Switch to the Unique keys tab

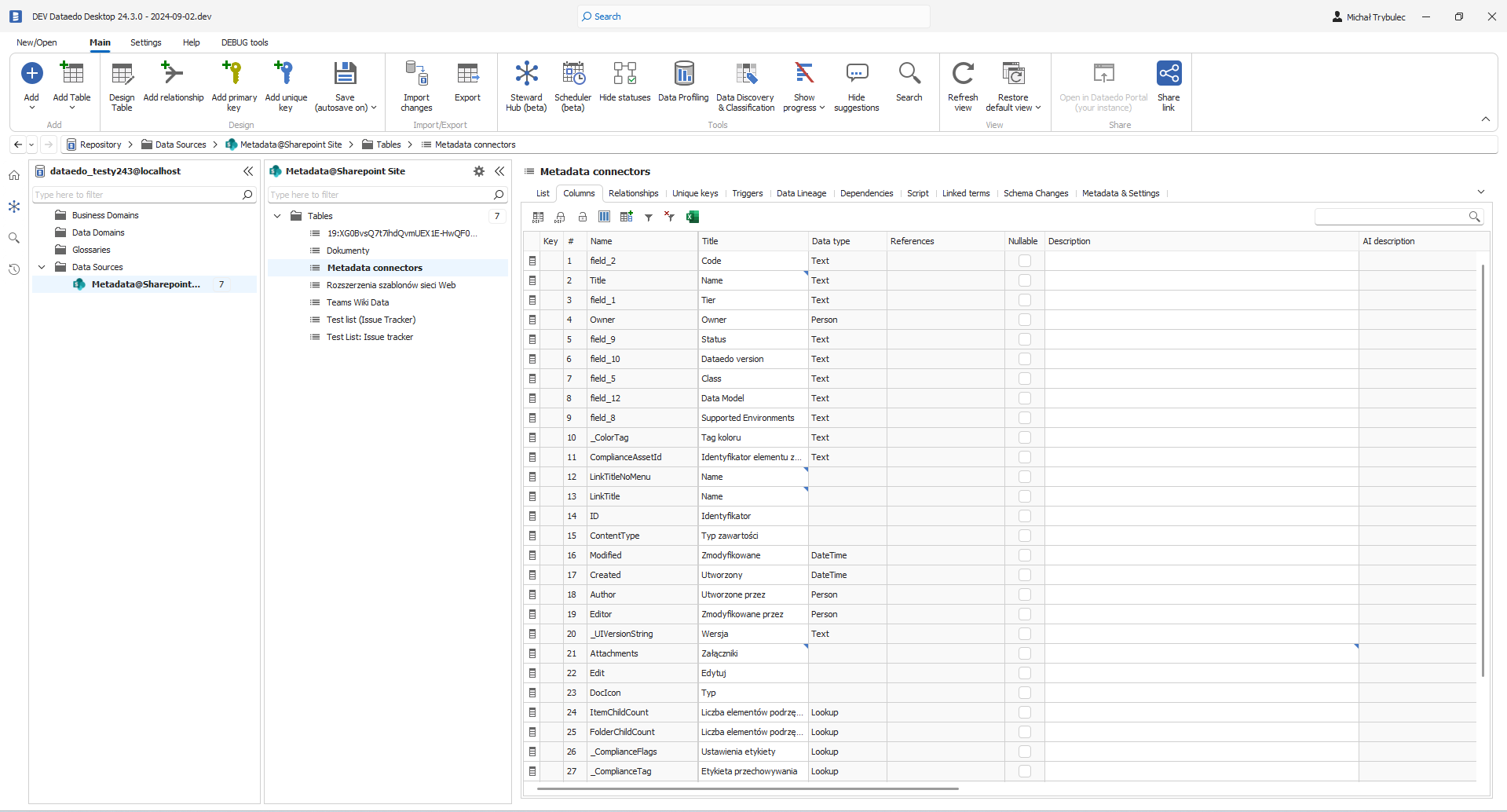(695, 193)
